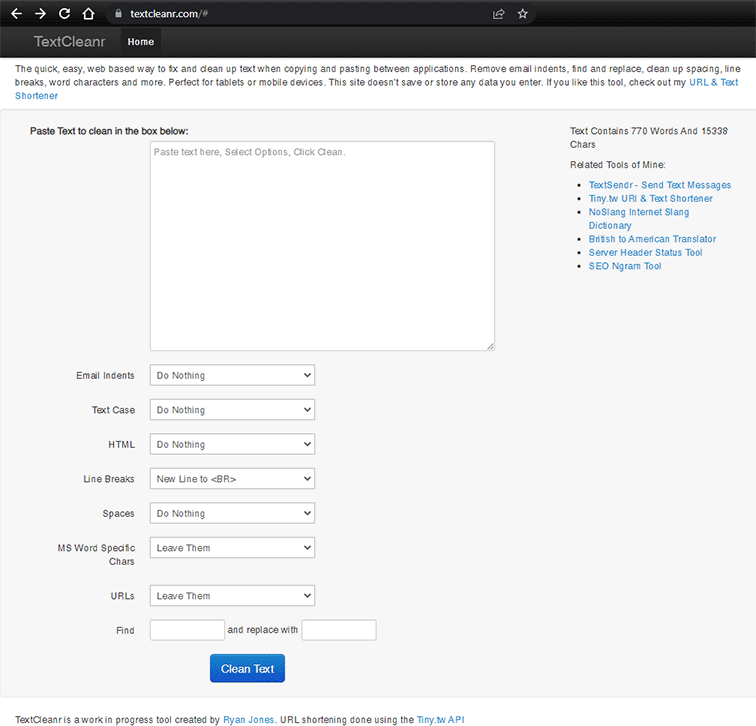
Task: Open the TextCleanr brand logo link
Action: click(x=69, y=42)
